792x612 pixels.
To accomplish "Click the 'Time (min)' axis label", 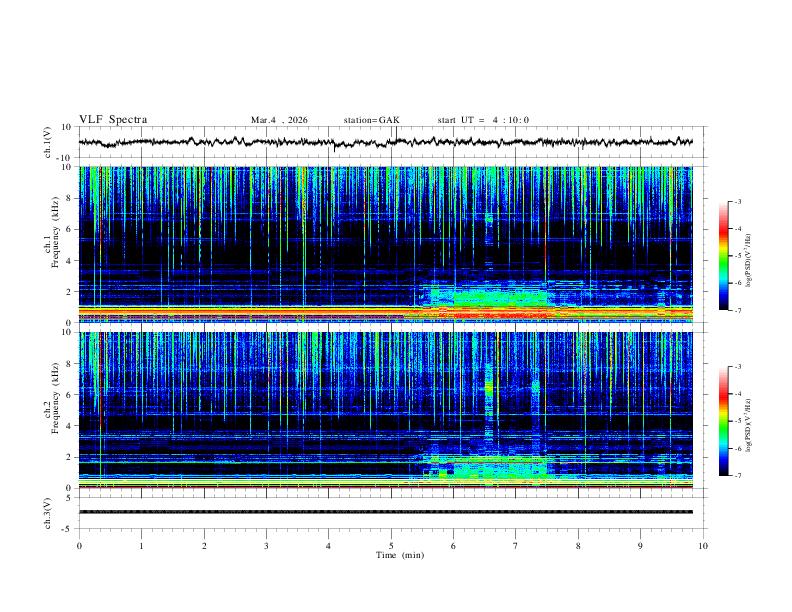I will tap(400, 555).
